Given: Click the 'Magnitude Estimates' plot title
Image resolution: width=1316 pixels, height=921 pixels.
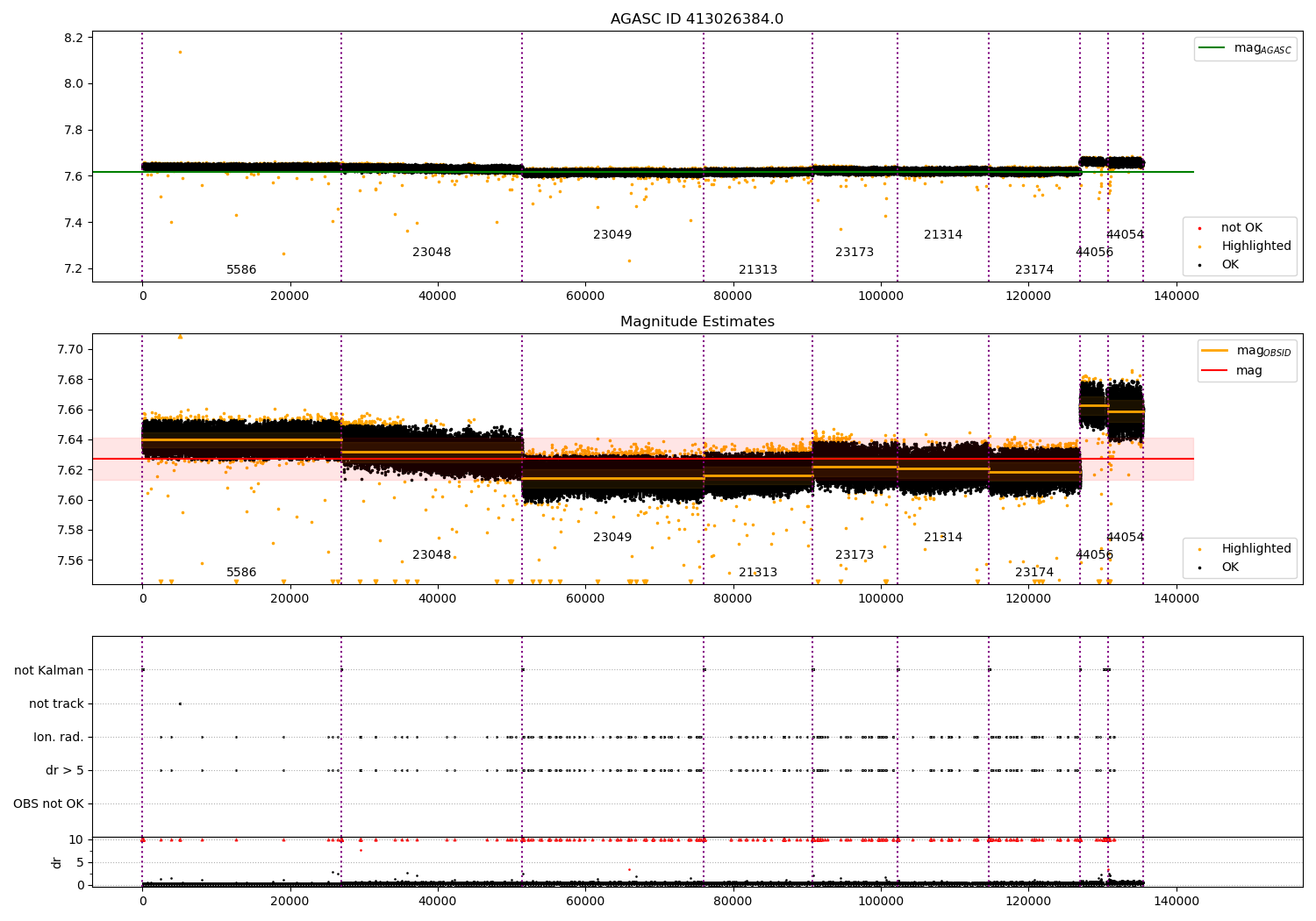Looking at the screenshot, I should tap(697, 322).
